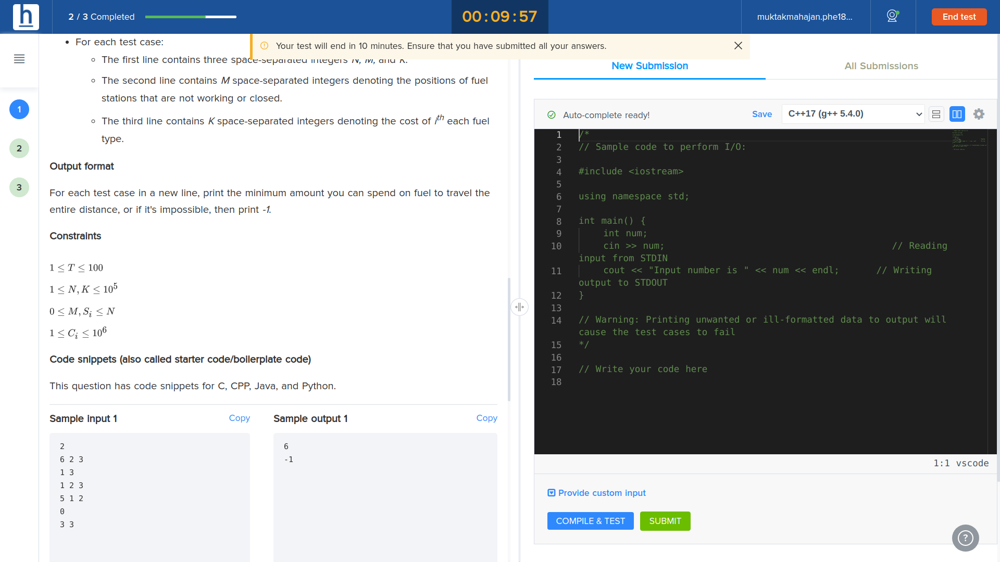The width and height of the screenshot is (1000, 562).
Task: Click the '#include <iostream>' line
Action: 631,172
